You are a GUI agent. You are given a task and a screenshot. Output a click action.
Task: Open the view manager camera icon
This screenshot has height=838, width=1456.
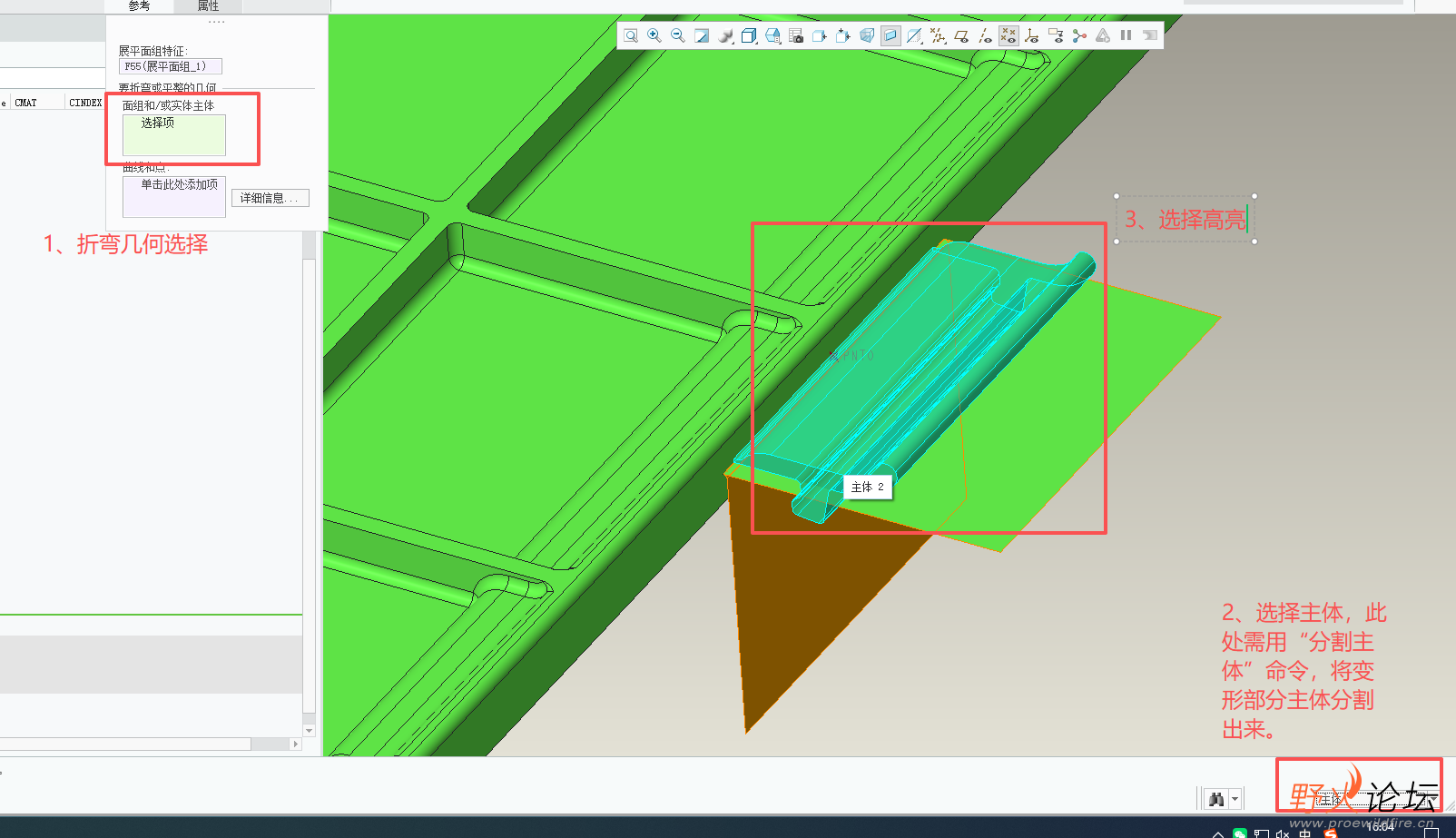(796, 35)
